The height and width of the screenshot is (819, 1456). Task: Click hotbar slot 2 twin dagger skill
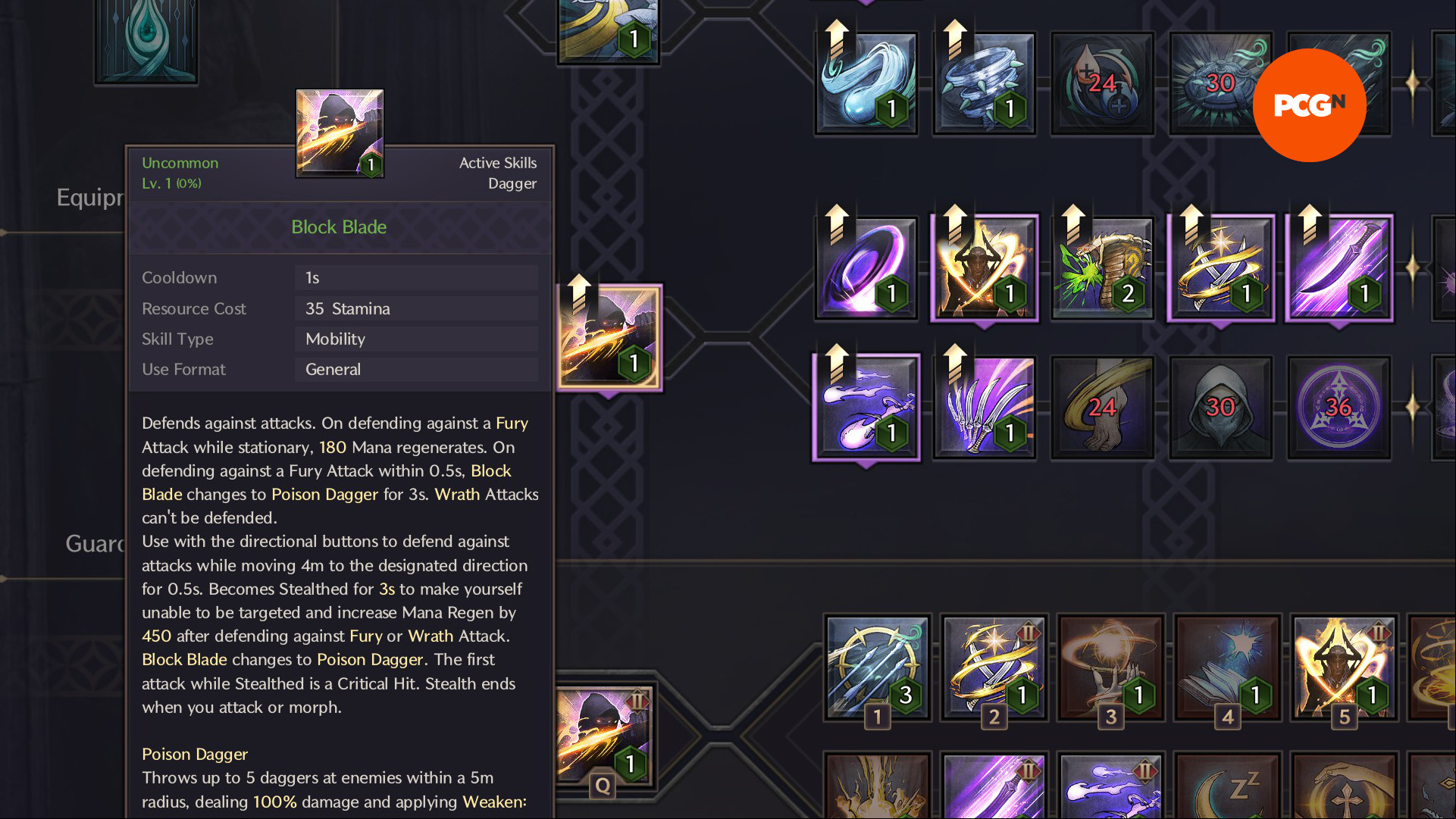[x=994, y=667]
